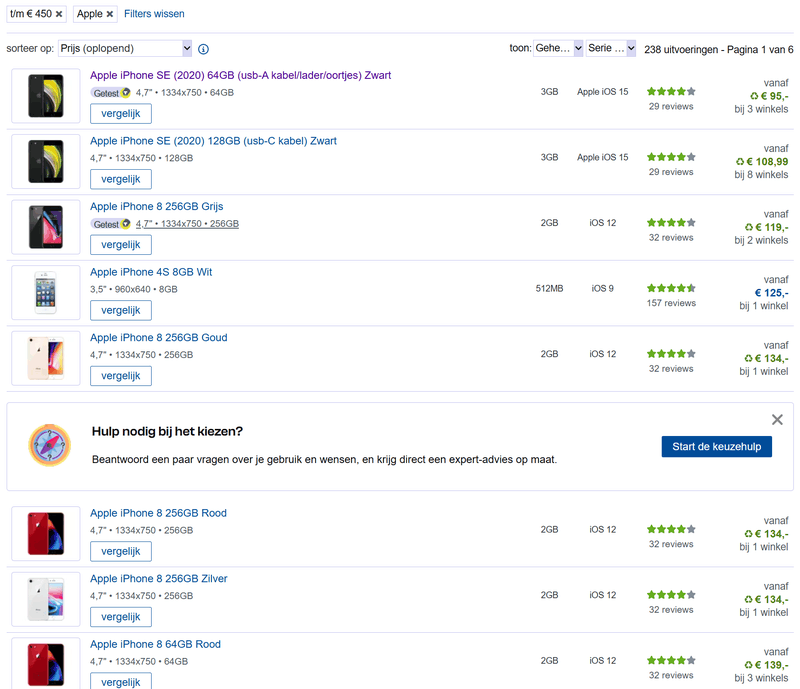Click Getest badge on iPhone SE 64GB
800x689 pixels.
pyautogui.click(x=111, y=93)
